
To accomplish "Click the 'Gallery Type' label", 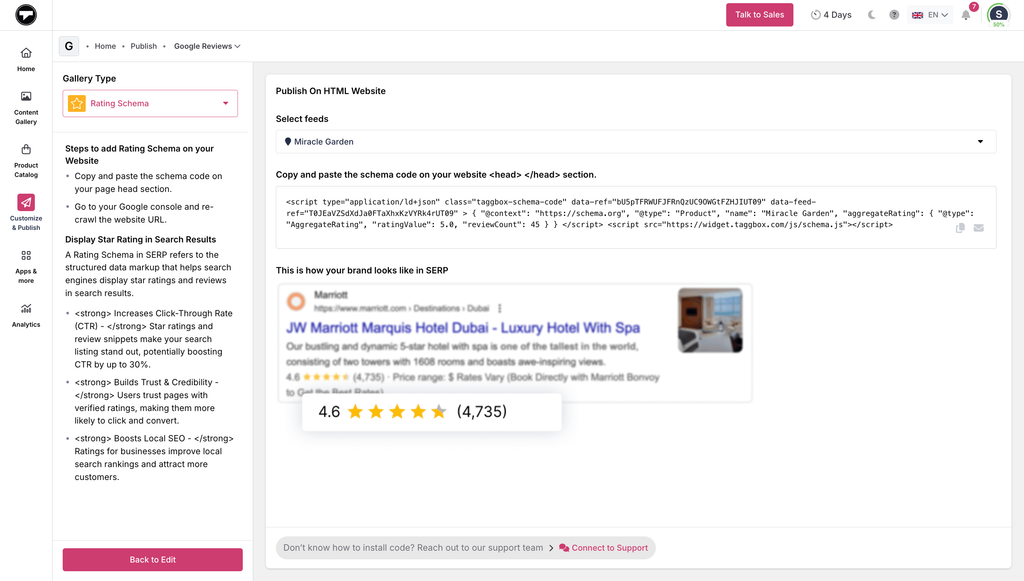I will [x=89, y=78].
